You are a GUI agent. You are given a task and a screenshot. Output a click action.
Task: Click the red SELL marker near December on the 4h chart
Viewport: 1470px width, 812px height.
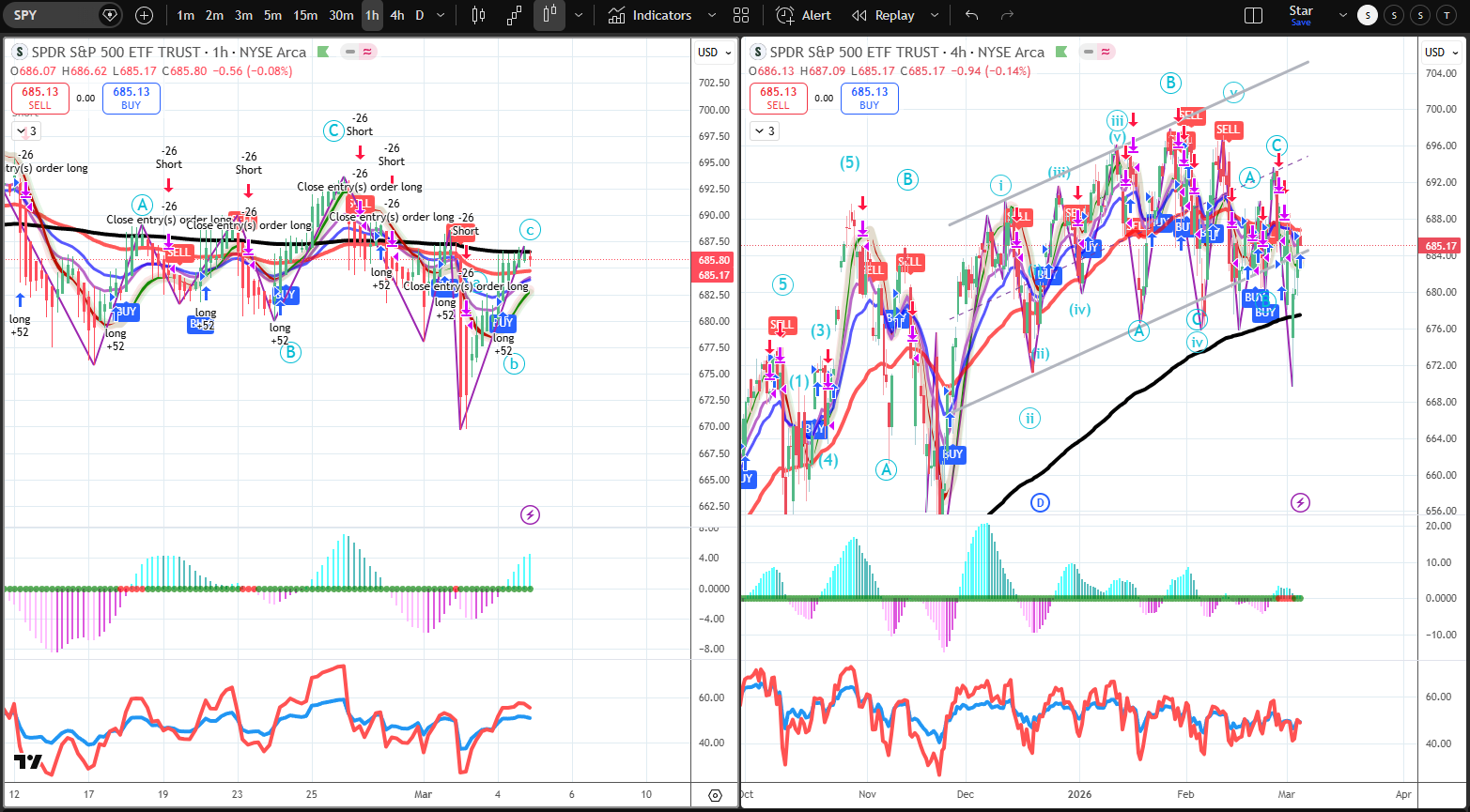(x=1019, y=217)
